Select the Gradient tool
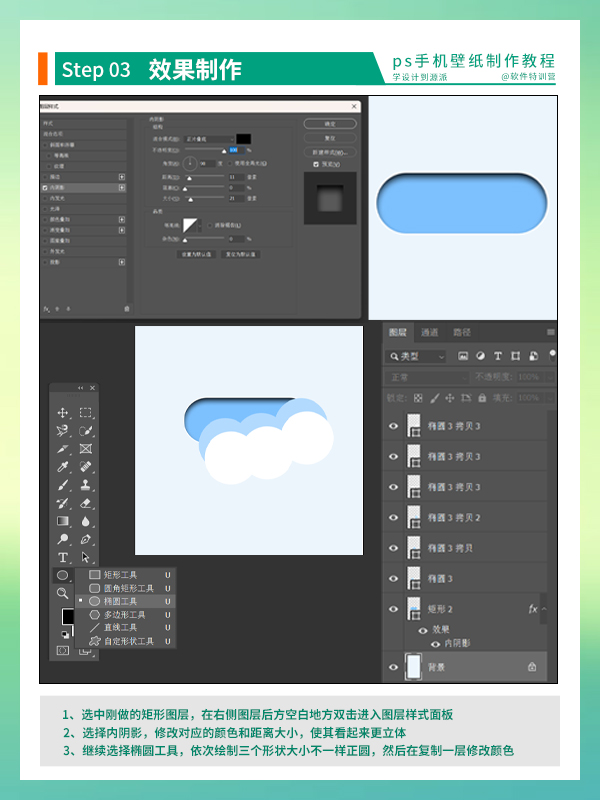 point(63,521)
